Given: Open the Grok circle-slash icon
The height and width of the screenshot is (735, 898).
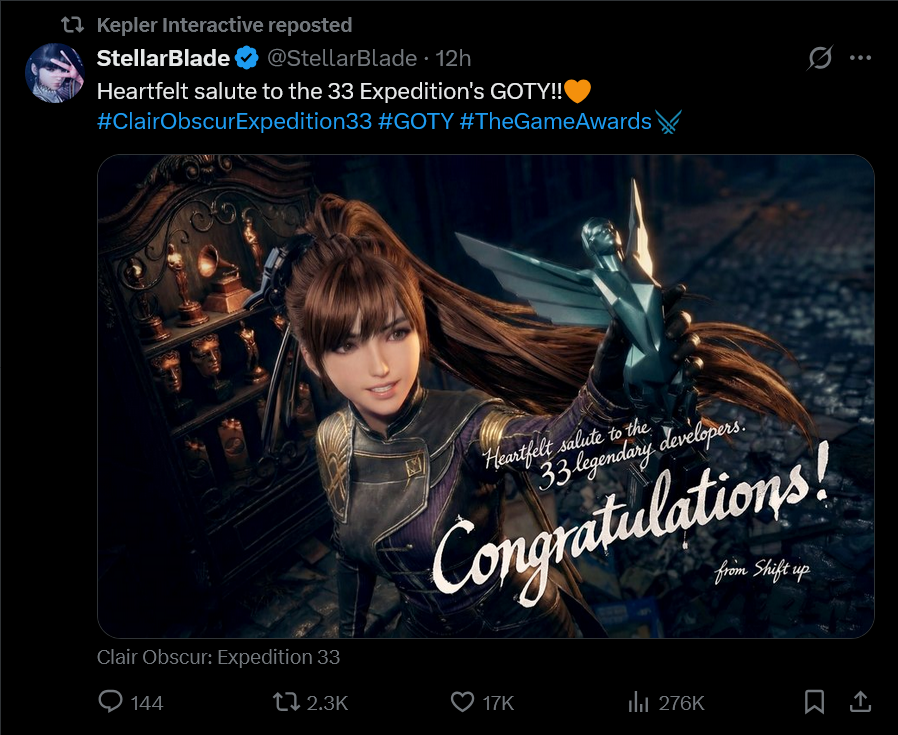Looking at the screenshot, I should (820, 59).
